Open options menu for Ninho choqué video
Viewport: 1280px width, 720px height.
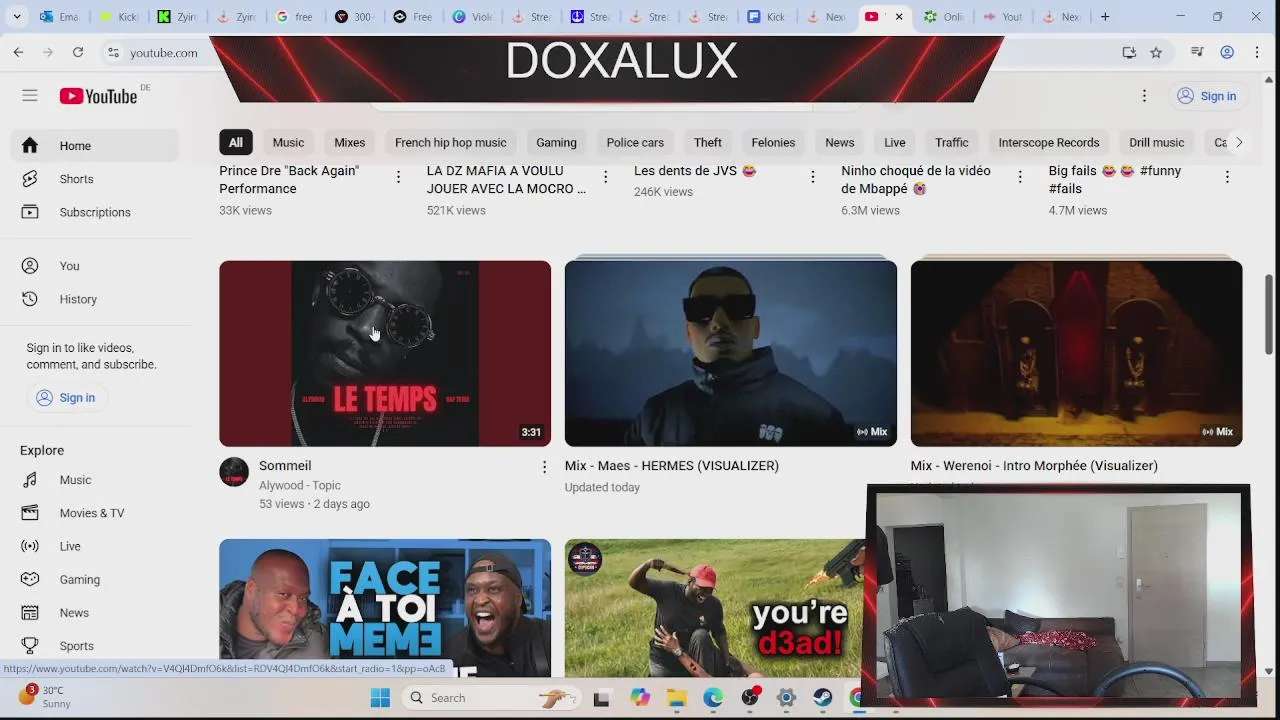[x=1020, y=177]
